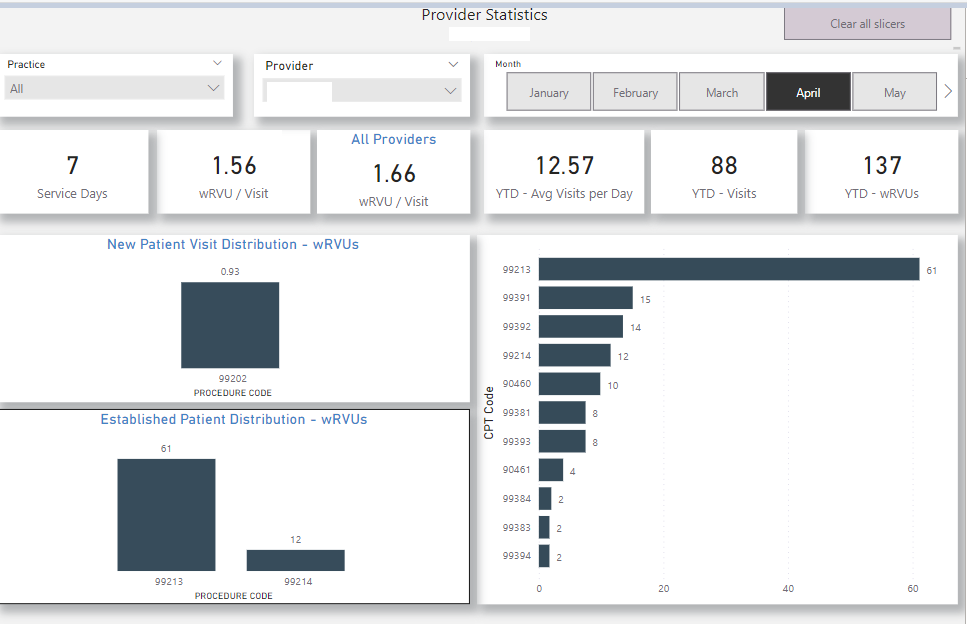The image size is (967, 624).
Task: Click the Established Patient Distribution title
Action: (234, 419)
